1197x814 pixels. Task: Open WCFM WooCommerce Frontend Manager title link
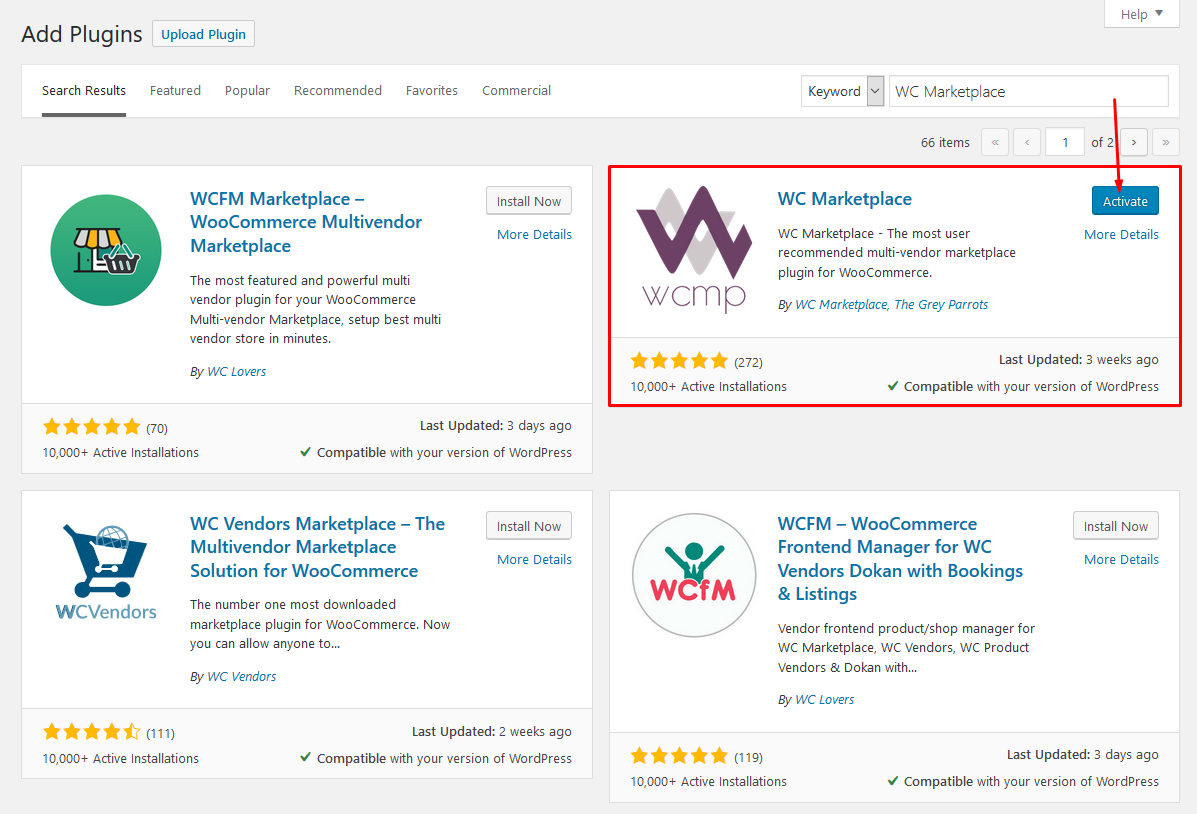(x=900, y=559)
